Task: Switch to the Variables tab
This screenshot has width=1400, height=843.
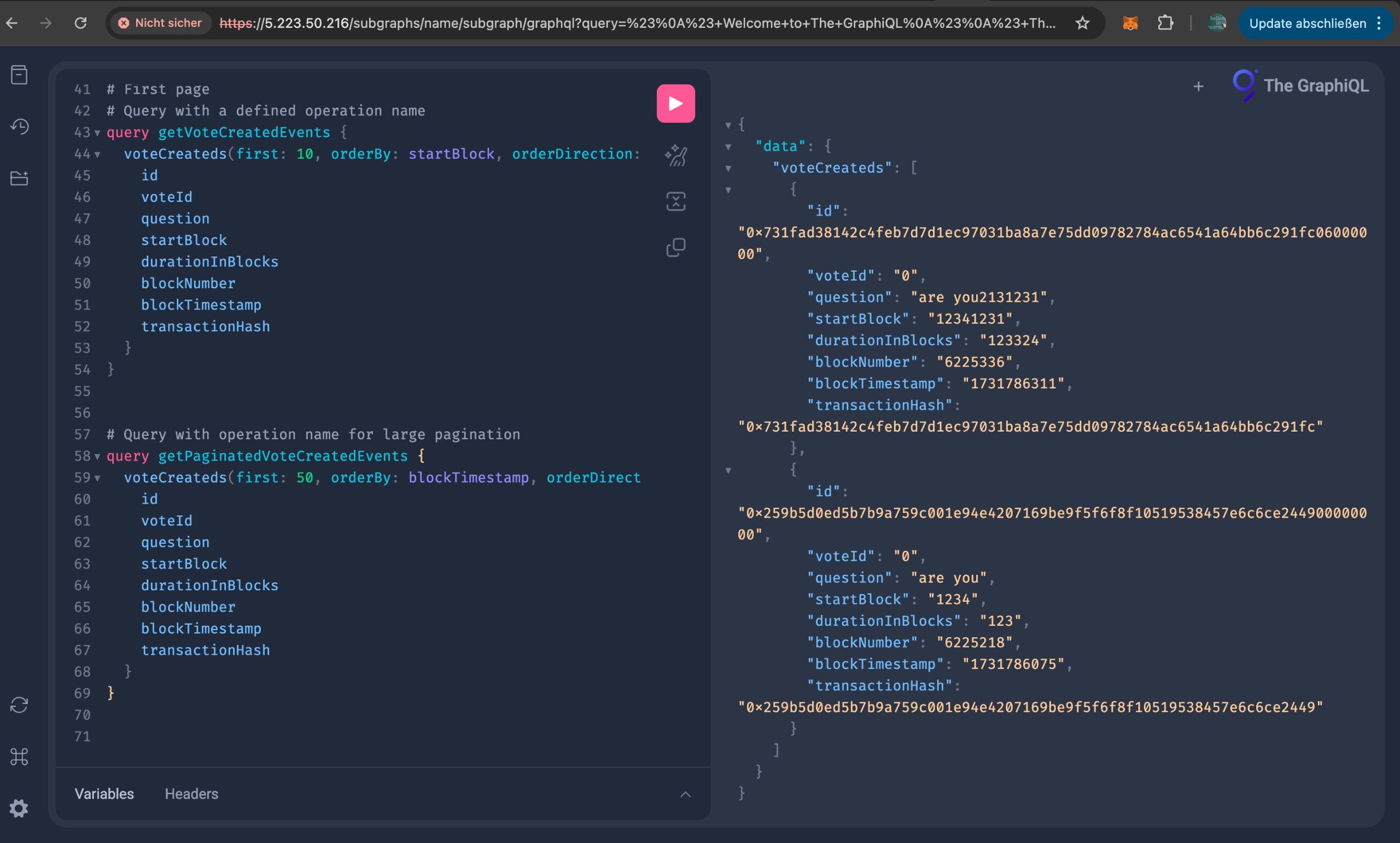Action: point(104,794)
